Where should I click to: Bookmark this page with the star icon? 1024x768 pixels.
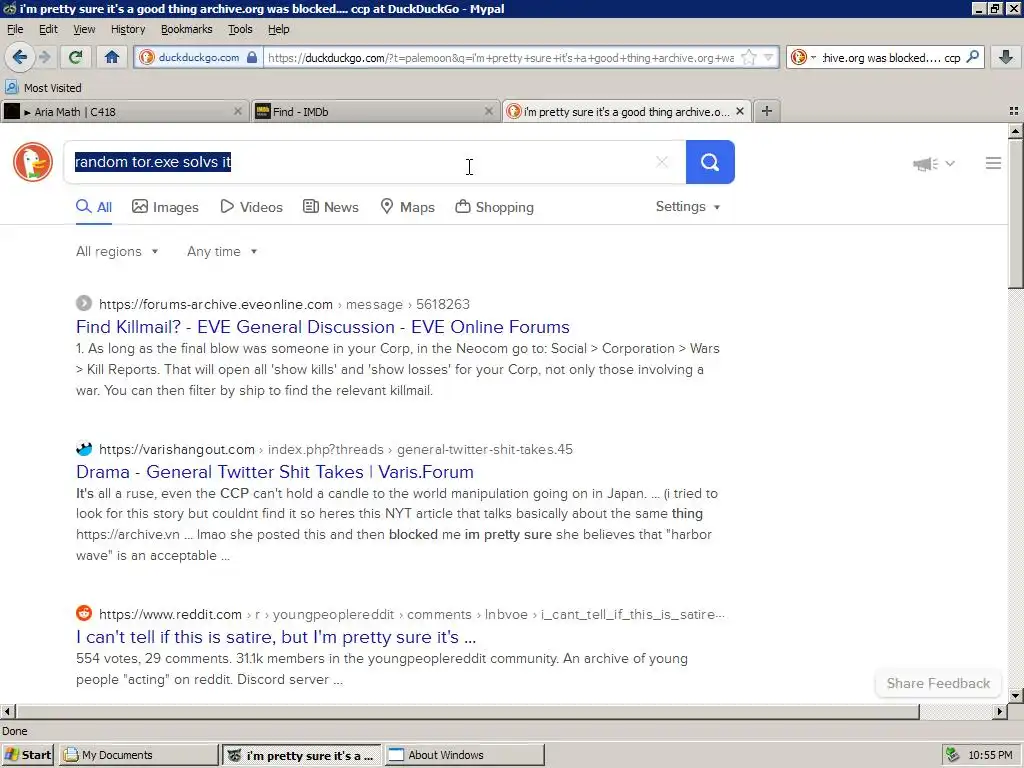coord(749,57)
